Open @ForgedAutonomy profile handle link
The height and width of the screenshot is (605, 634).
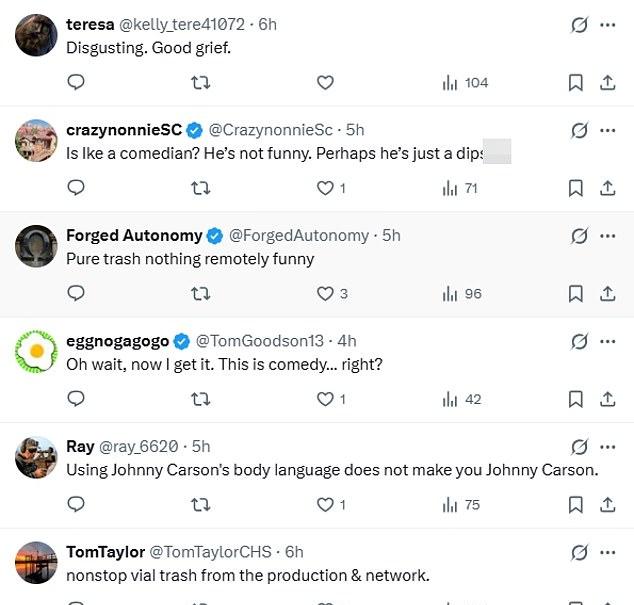(299, 235)
